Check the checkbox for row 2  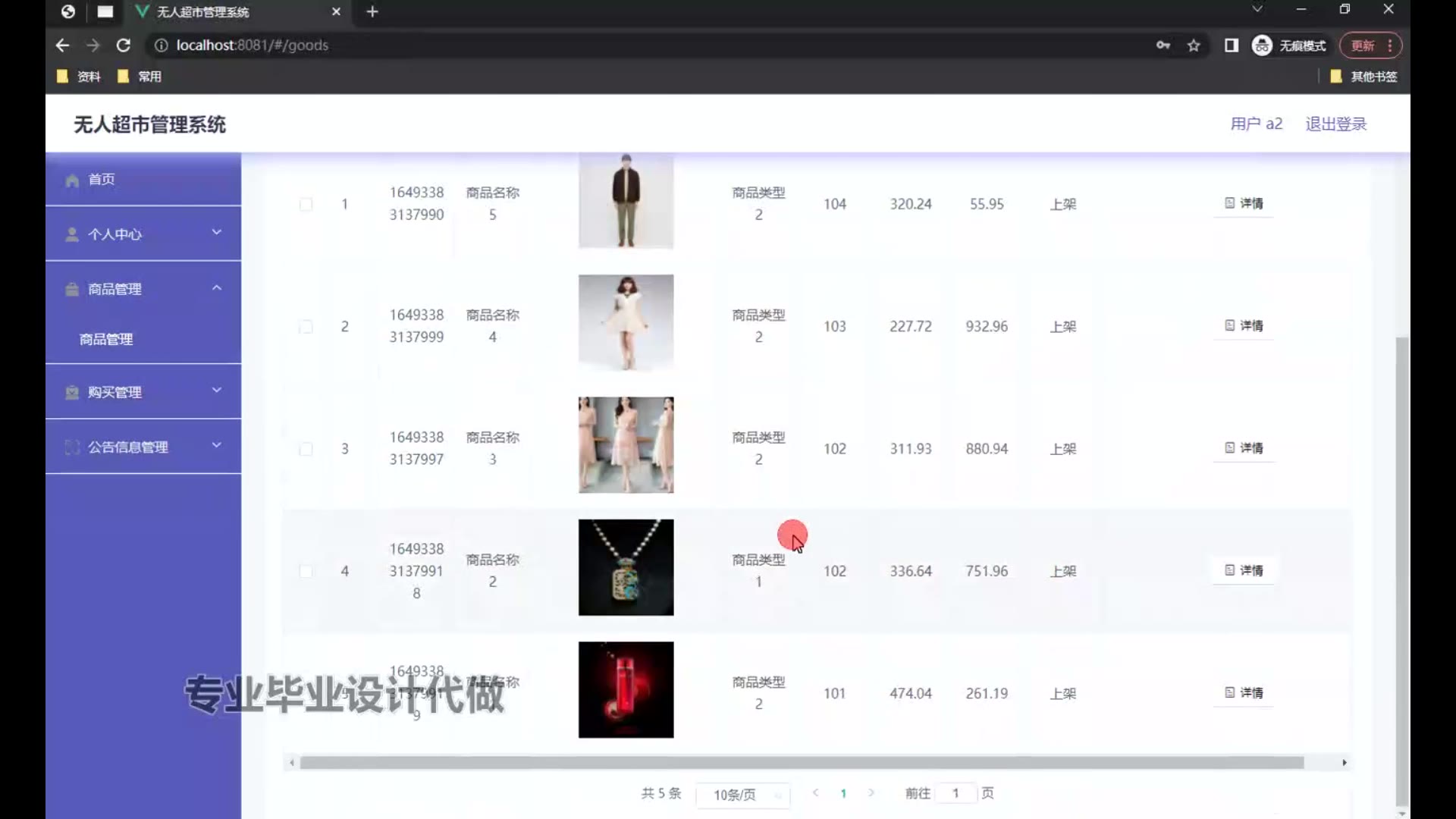[306, 327]
